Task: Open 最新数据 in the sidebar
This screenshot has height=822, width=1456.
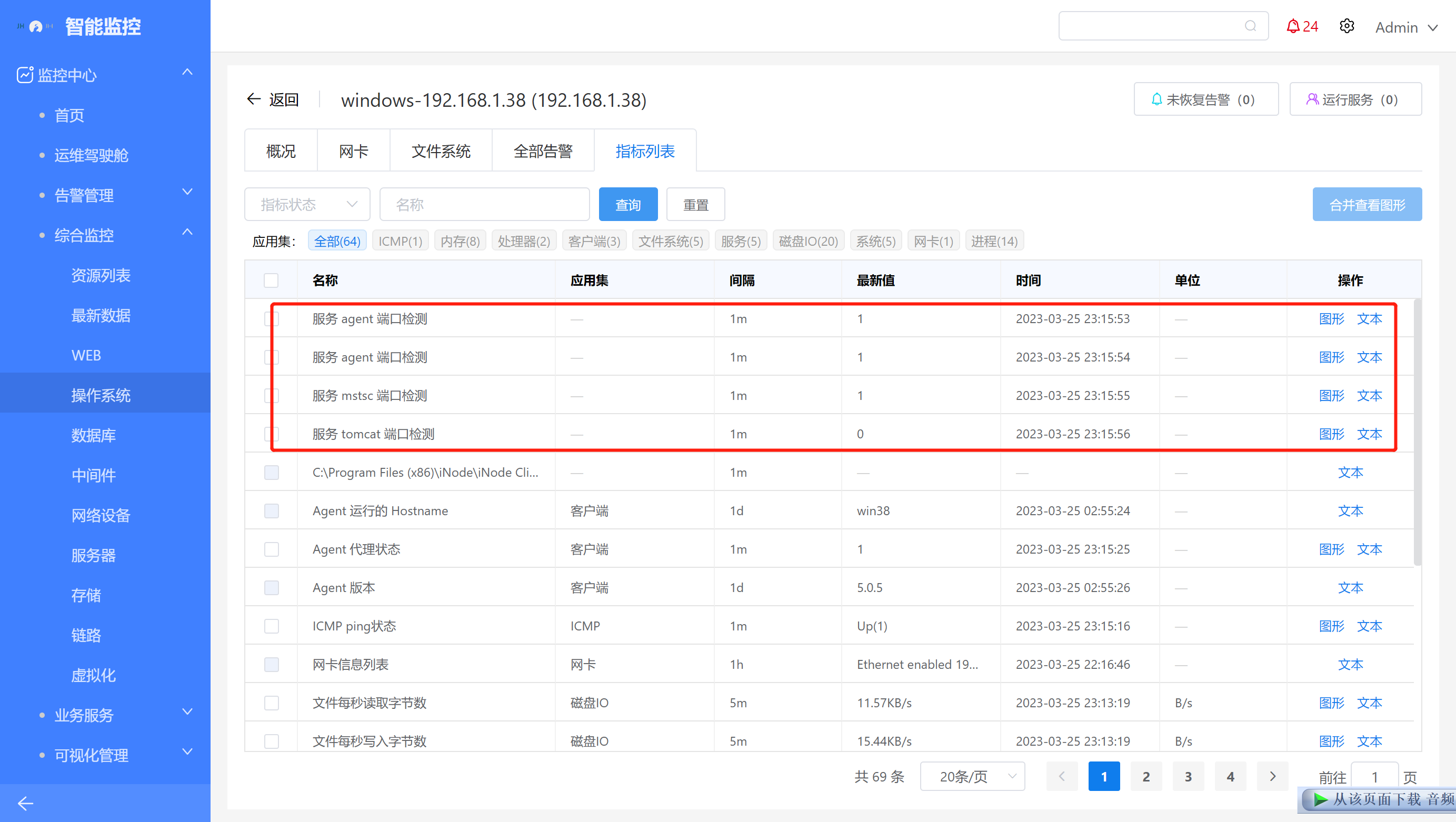Action: click(x=101, y=315)
